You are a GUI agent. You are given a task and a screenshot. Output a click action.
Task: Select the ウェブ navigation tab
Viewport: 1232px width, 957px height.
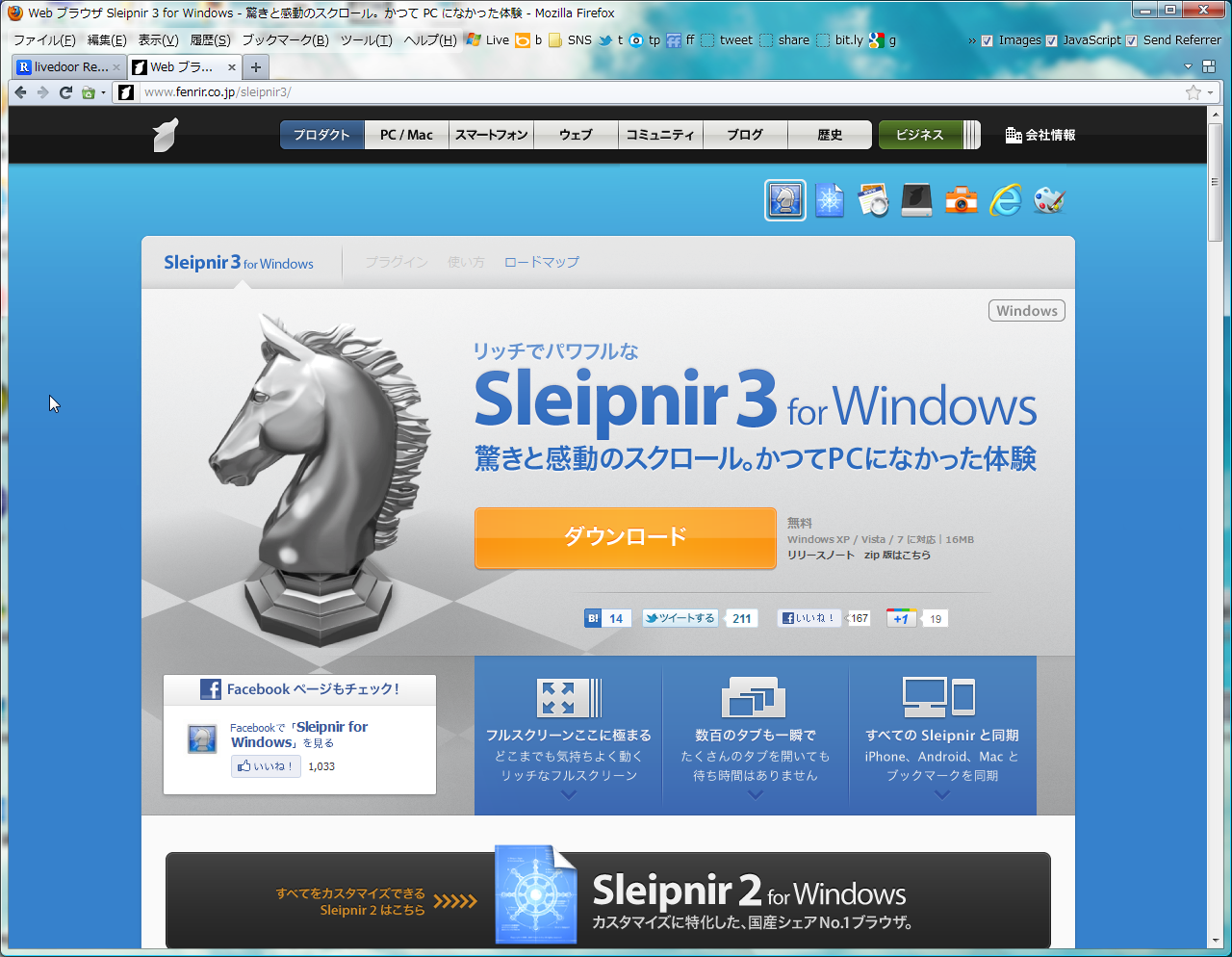(576, 135)
